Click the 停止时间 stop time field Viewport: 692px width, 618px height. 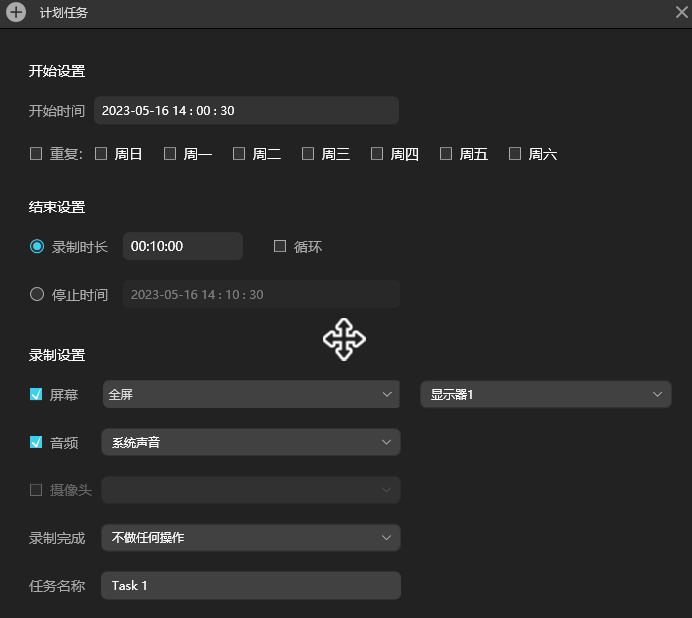(x=261, y=294)
